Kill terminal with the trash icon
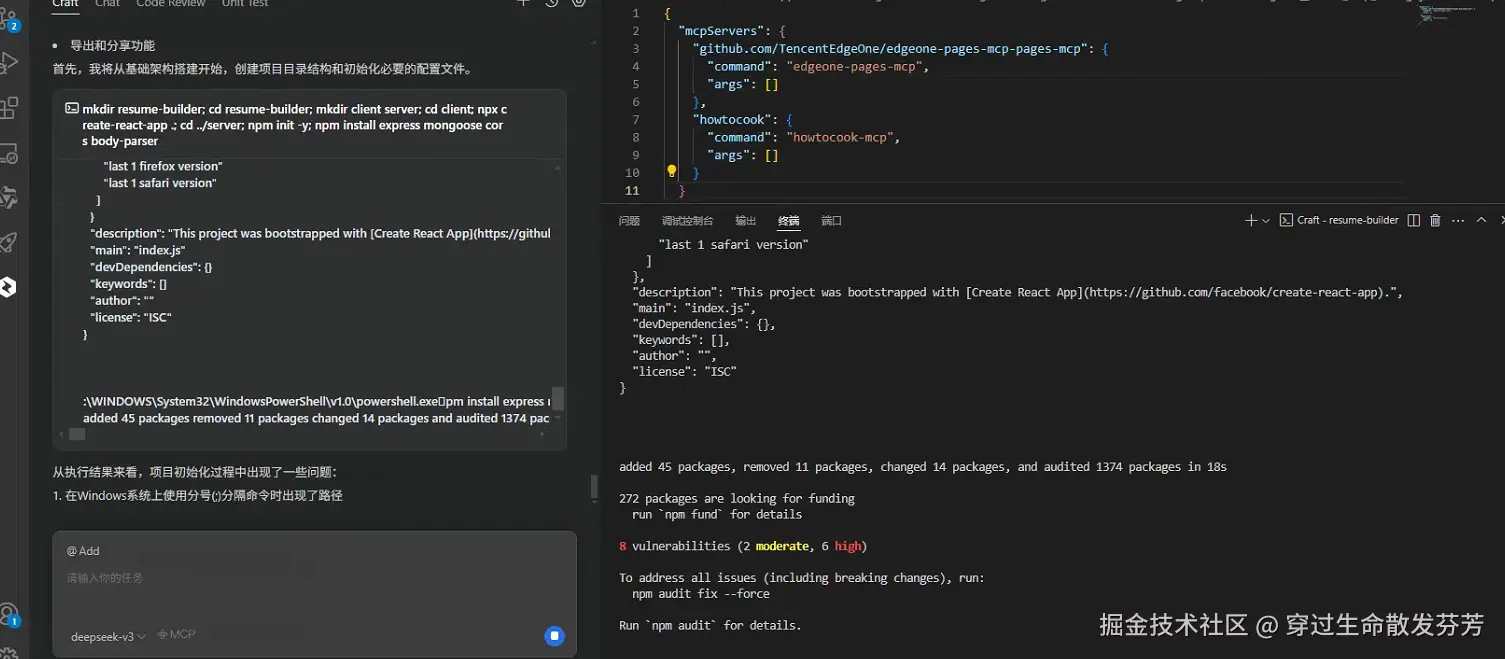1505x659 pixels. 1435,220
